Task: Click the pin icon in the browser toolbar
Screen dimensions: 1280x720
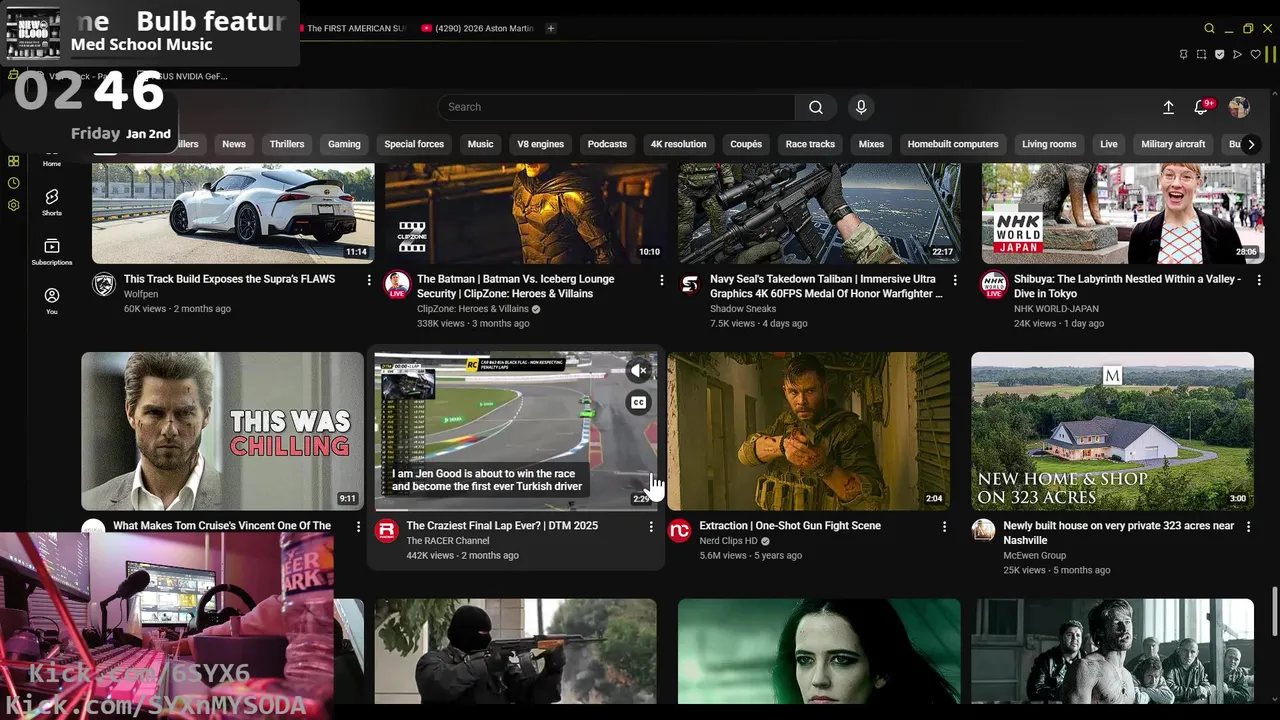Action: click(x=1183, y=54)
